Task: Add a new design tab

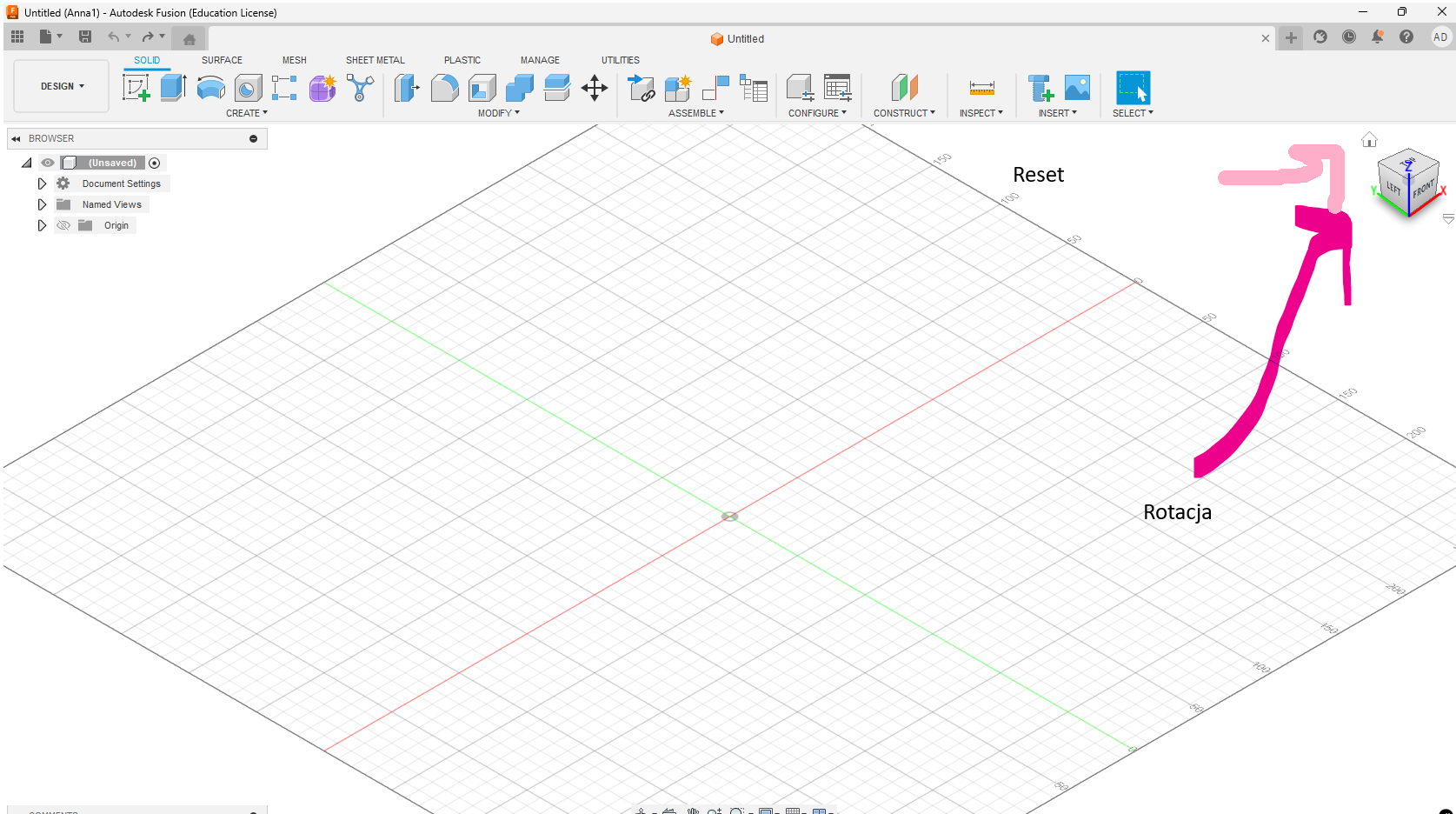Action: click(1291, 37)
